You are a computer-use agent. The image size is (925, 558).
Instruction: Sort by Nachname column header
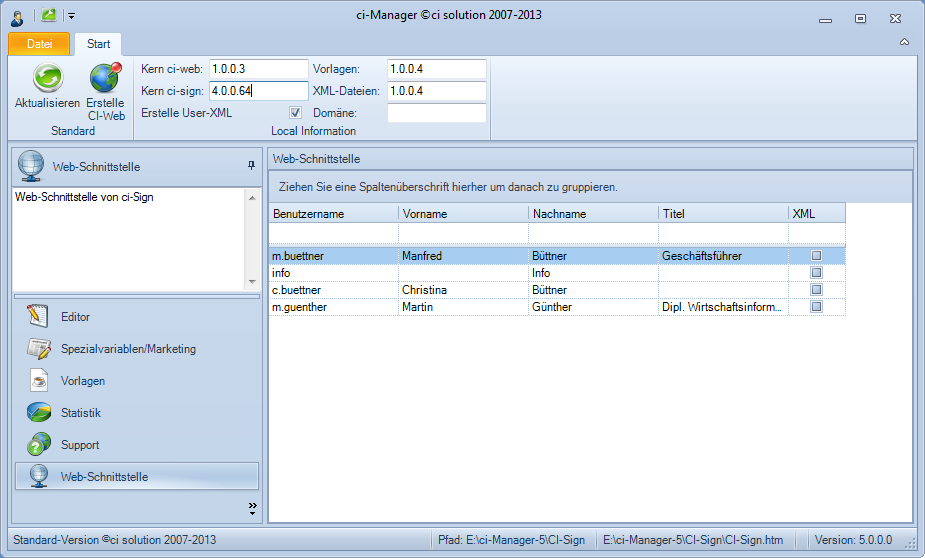pyautogui.click(x=593, y=214)
